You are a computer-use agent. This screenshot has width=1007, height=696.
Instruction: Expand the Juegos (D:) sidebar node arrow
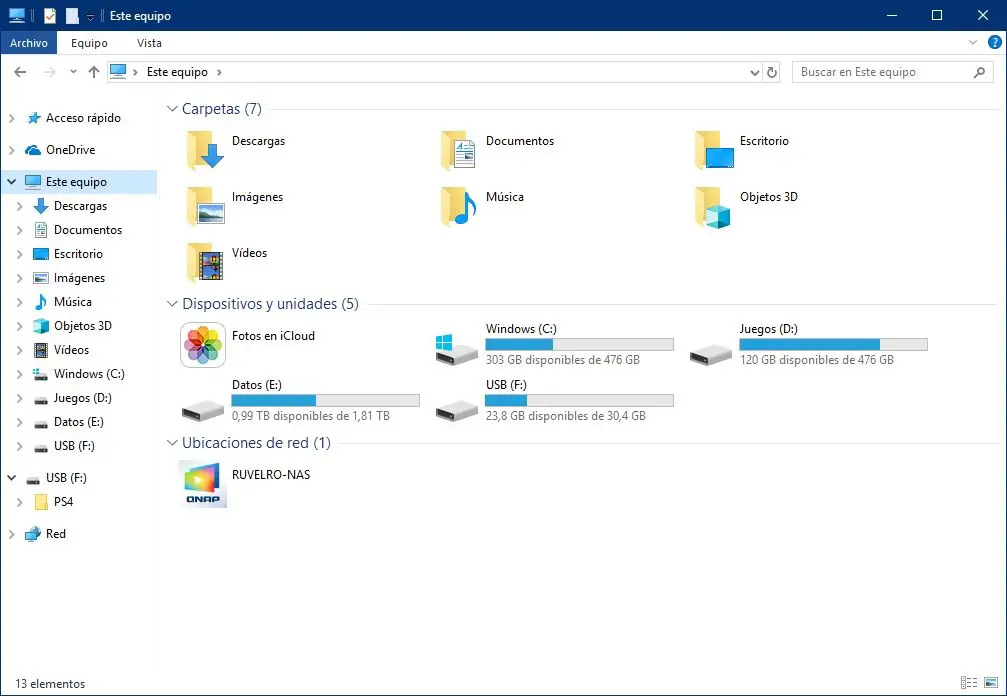19,398
